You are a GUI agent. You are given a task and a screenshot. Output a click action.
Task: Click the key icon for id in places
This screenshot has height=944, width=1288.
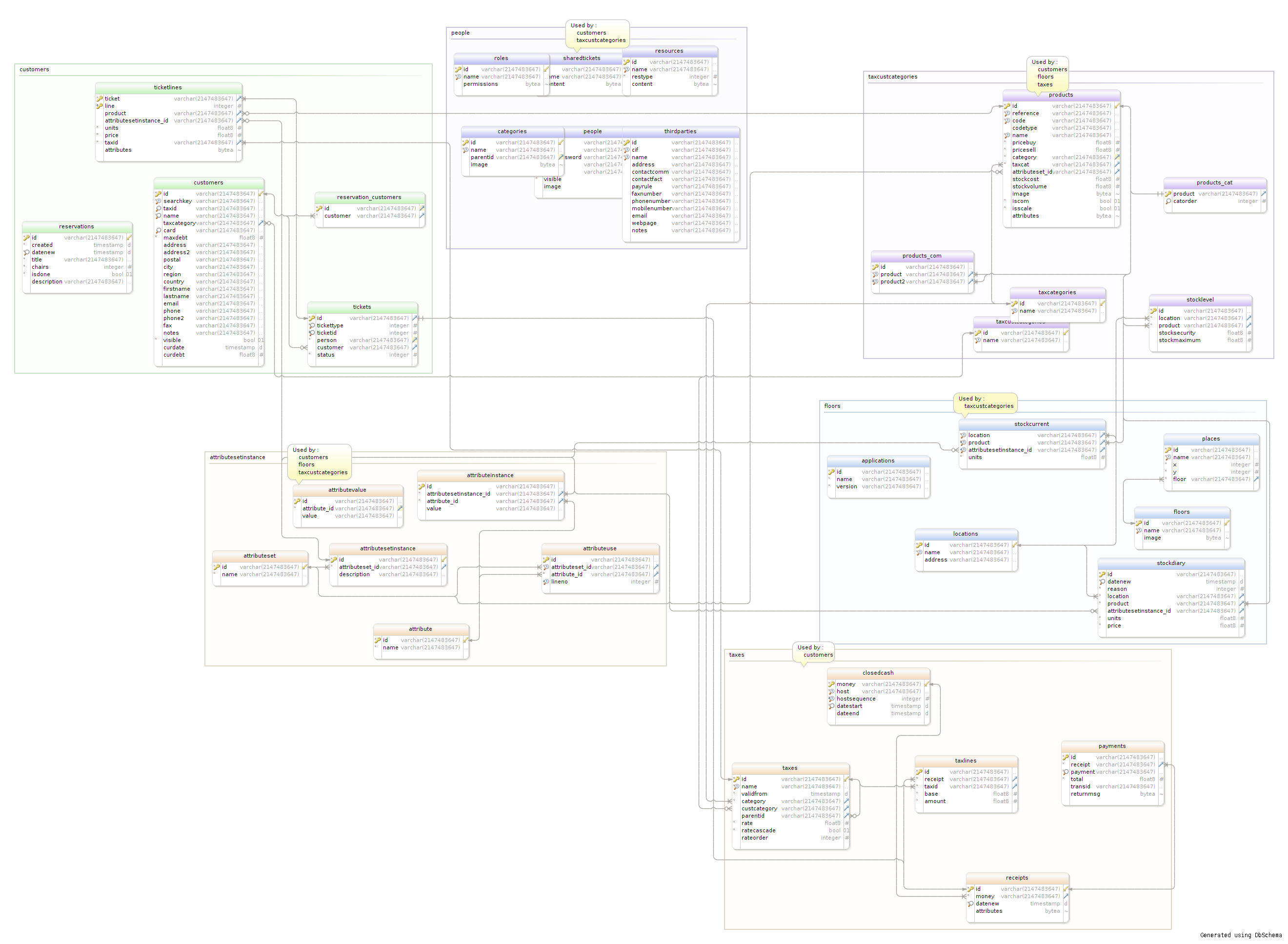[x=1168, y=450]
